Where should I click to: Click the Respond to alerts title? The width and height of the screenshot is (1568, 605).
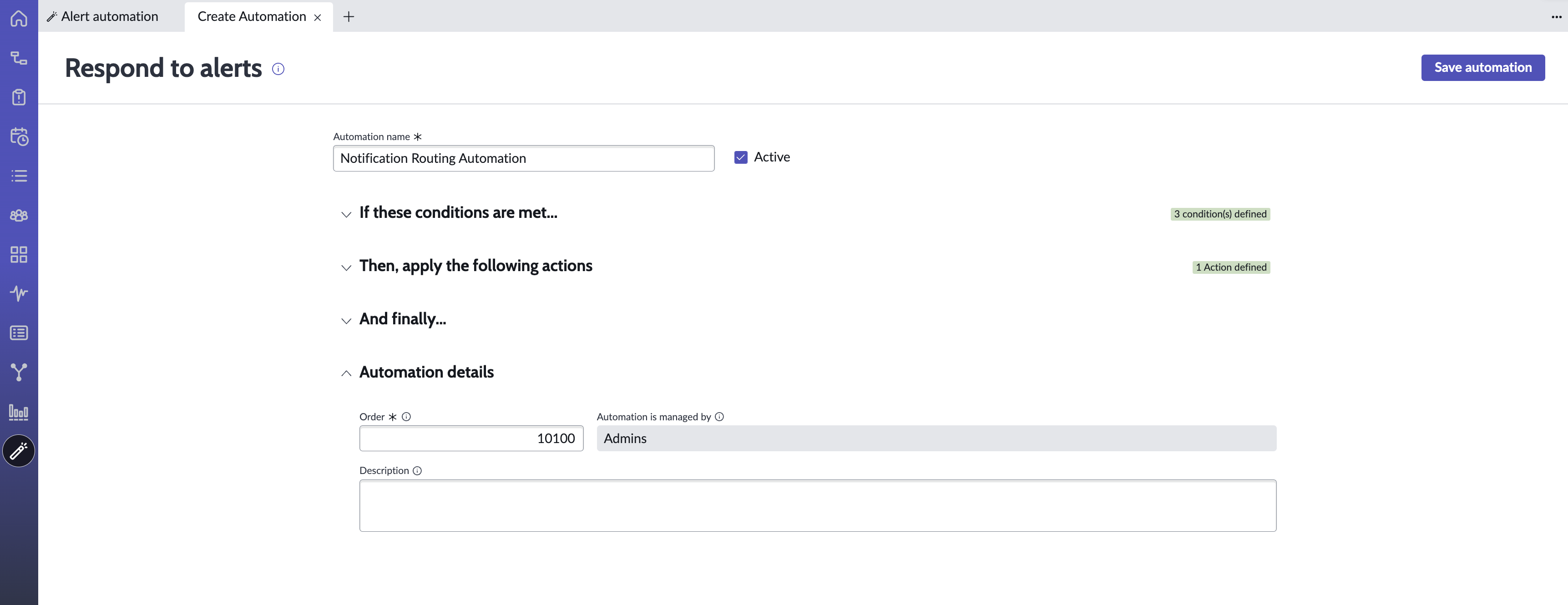[x=163, y=68]
